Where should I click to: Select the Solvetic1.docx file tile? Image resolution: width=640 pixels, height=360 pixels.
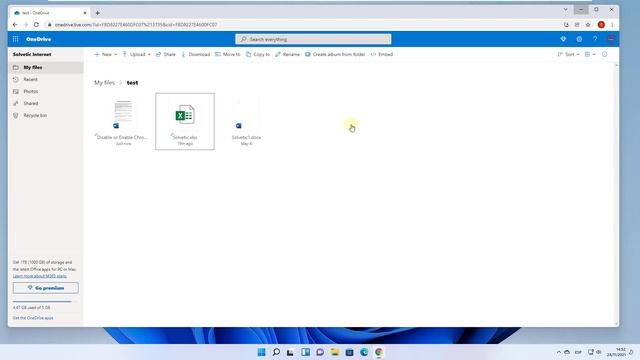pyautogui.click(x=246, y=121)
